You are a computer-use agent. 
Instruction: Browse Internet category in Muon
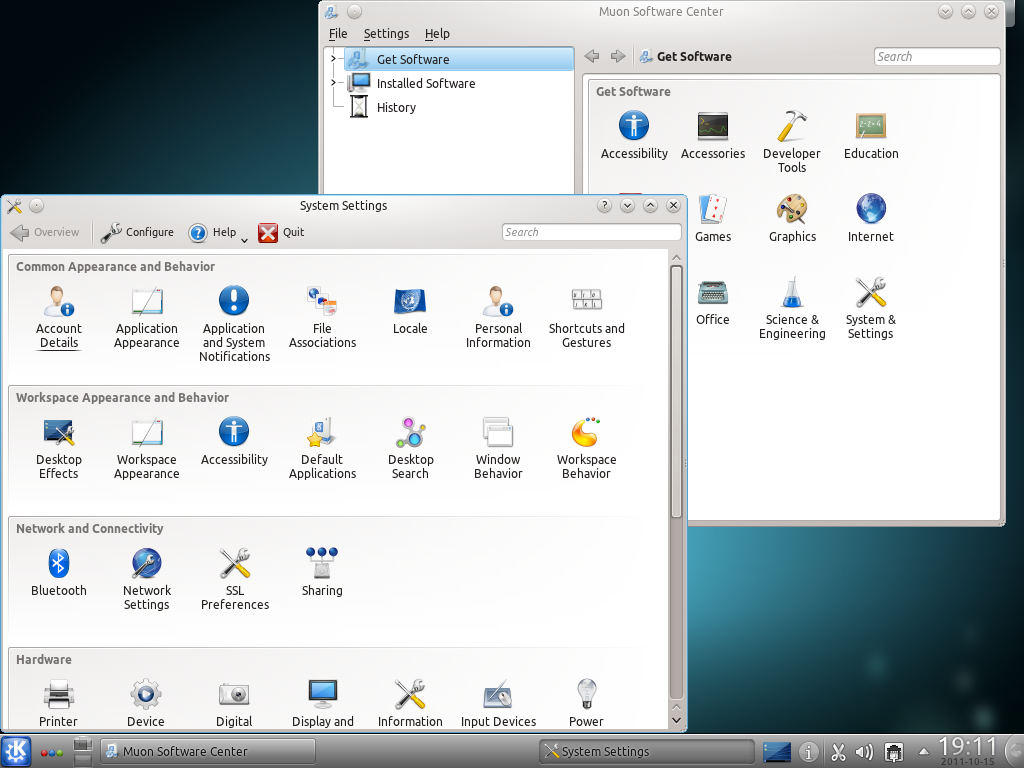point(871,218)
